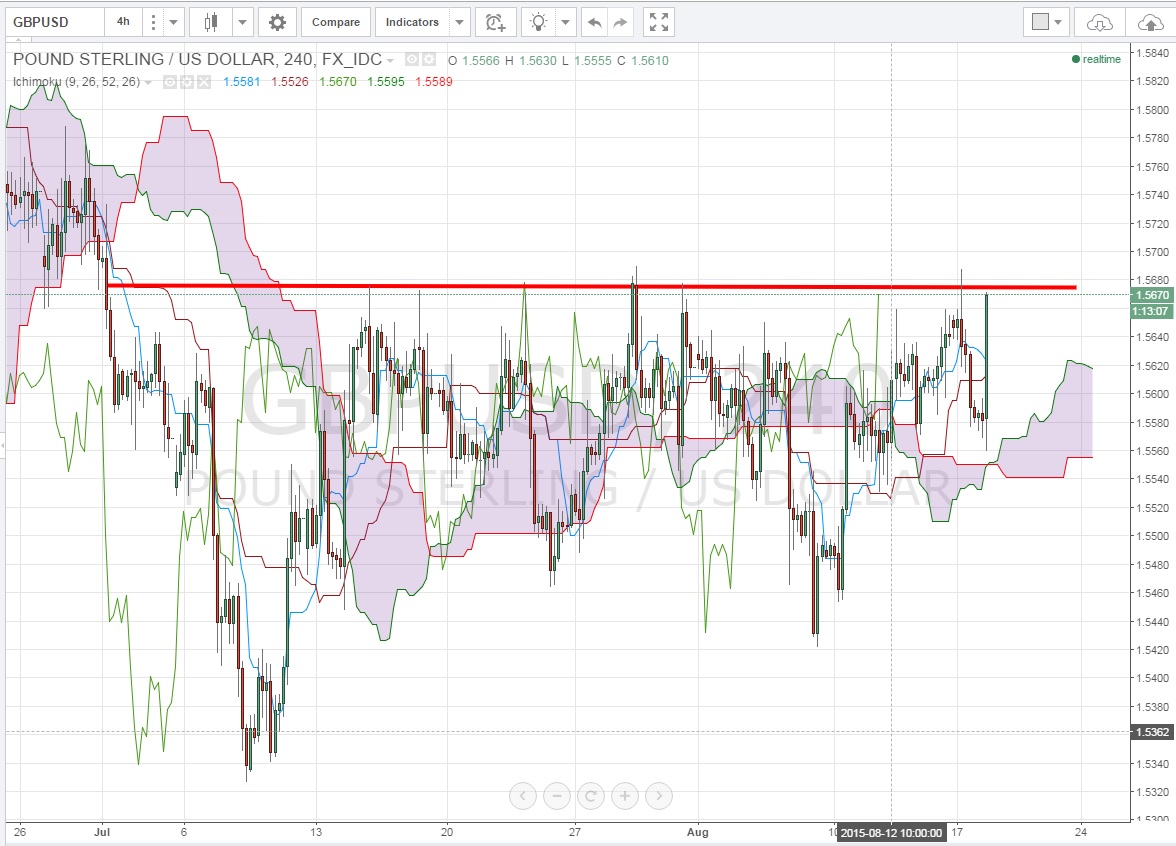Remove the Ichimoku indicator from the chart
The height and width of the screenshot is (846, 1176).
coord(203,81)
